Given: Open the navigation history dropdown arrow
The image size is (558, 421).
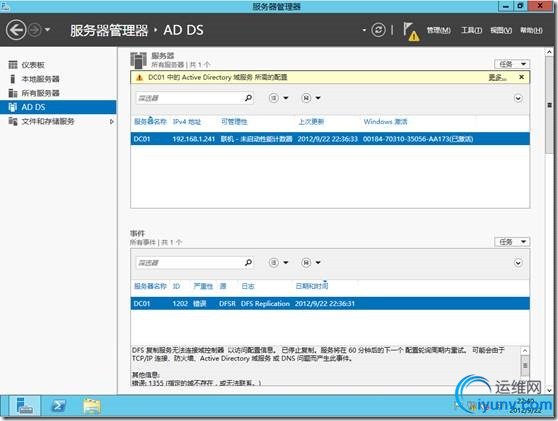Looking at the screenshot, I should pos(47,30).
